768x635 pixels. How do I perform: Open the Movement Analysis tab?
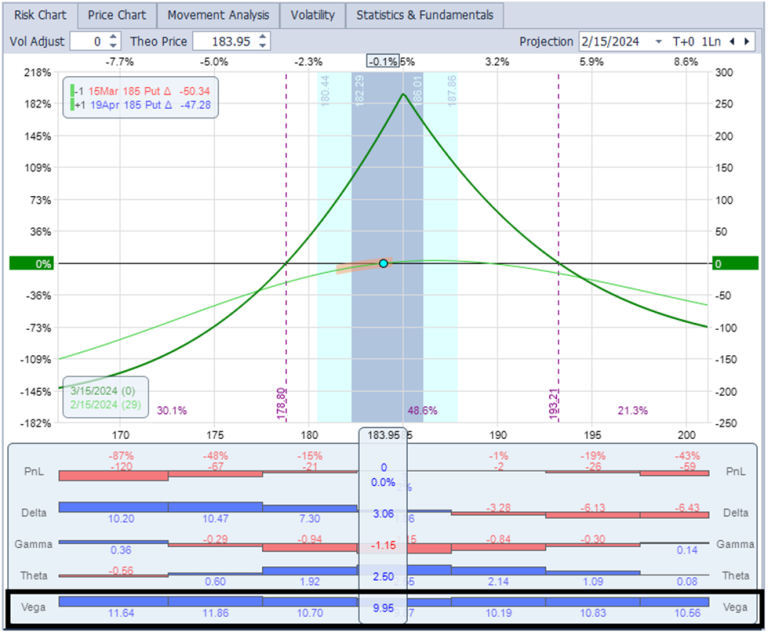coord(218,15)
